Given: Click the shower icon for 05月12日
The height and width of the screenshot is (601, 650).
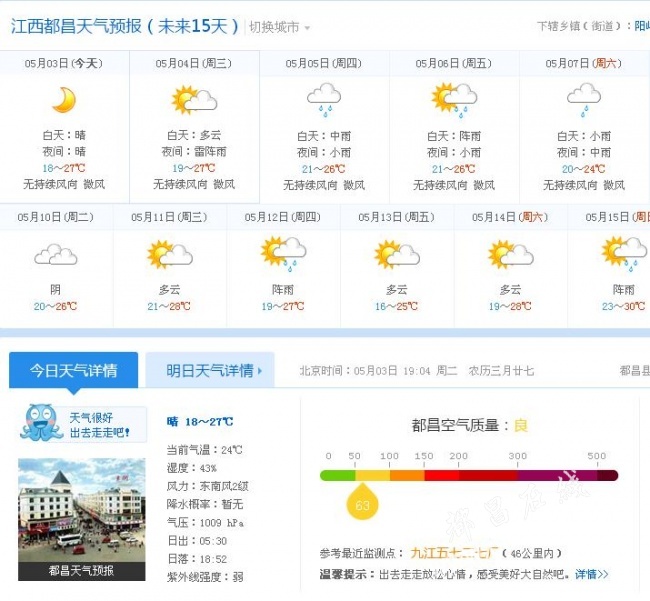Looking at the screenshot, I should (284, 254).
